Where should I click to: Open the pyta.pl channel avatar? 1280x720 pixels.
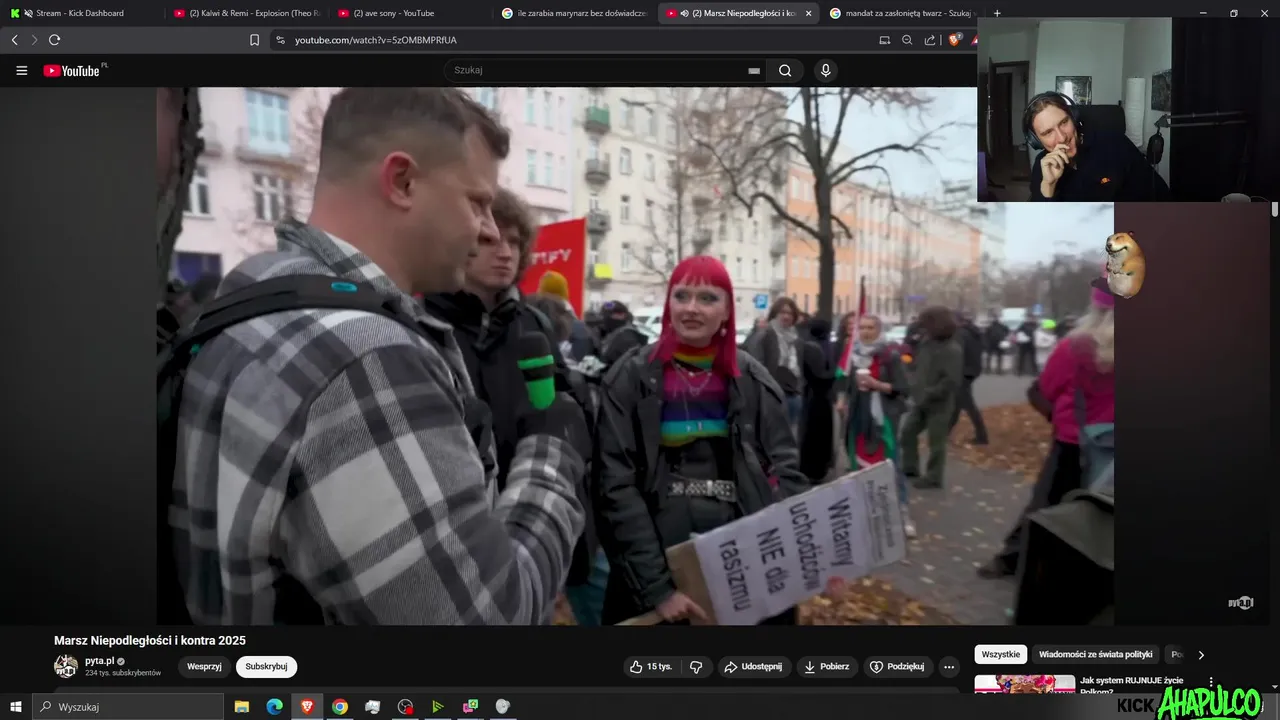pyautogui.click(x=66, y=666)
